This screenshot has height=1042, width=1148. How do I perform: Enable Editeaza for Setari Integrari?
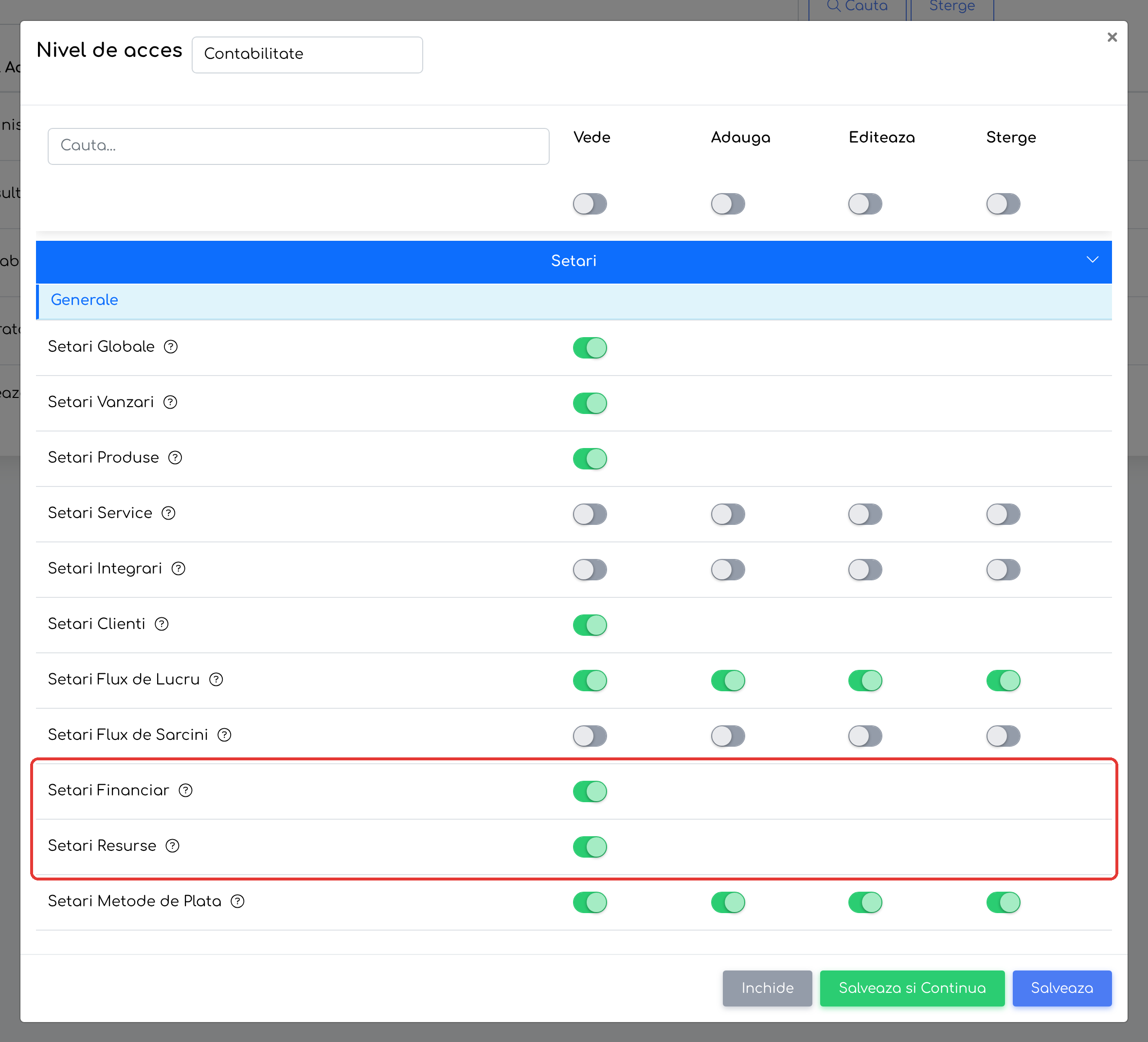click(x=865, y=569)
